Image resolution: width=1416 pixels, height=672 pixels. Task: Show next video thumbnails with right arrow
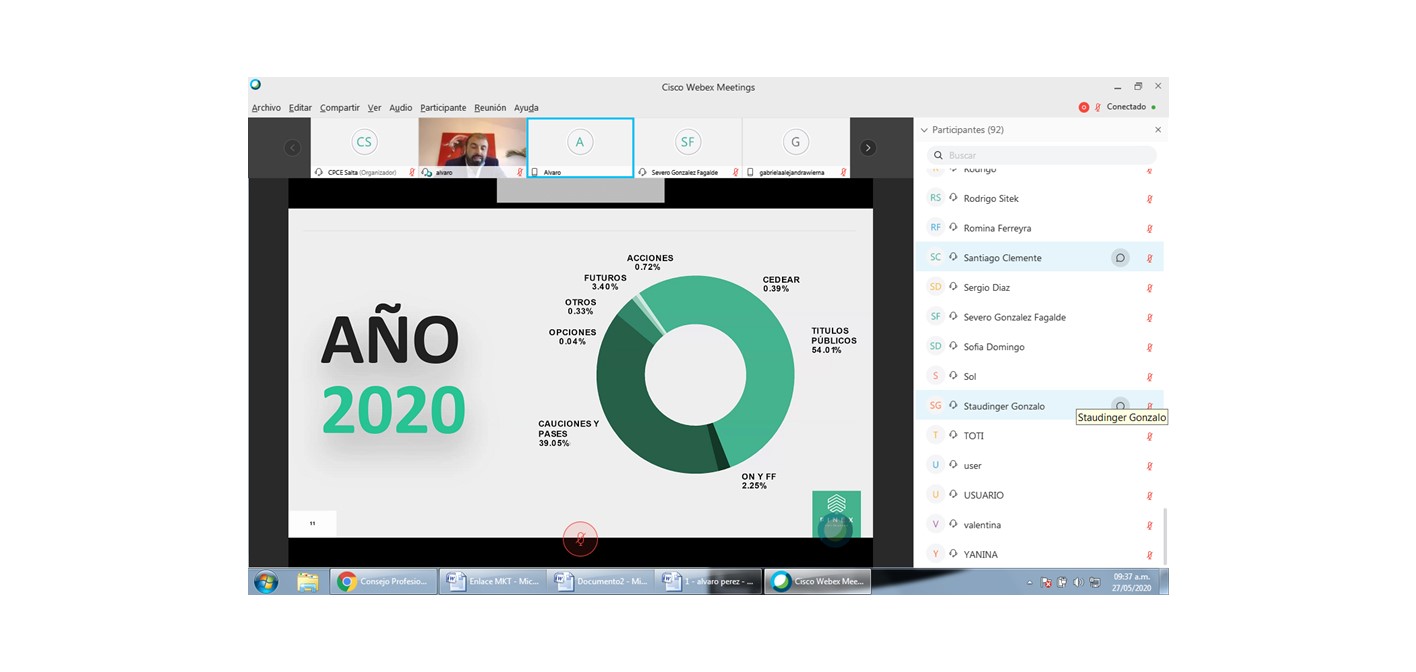[x=868, y=148]
